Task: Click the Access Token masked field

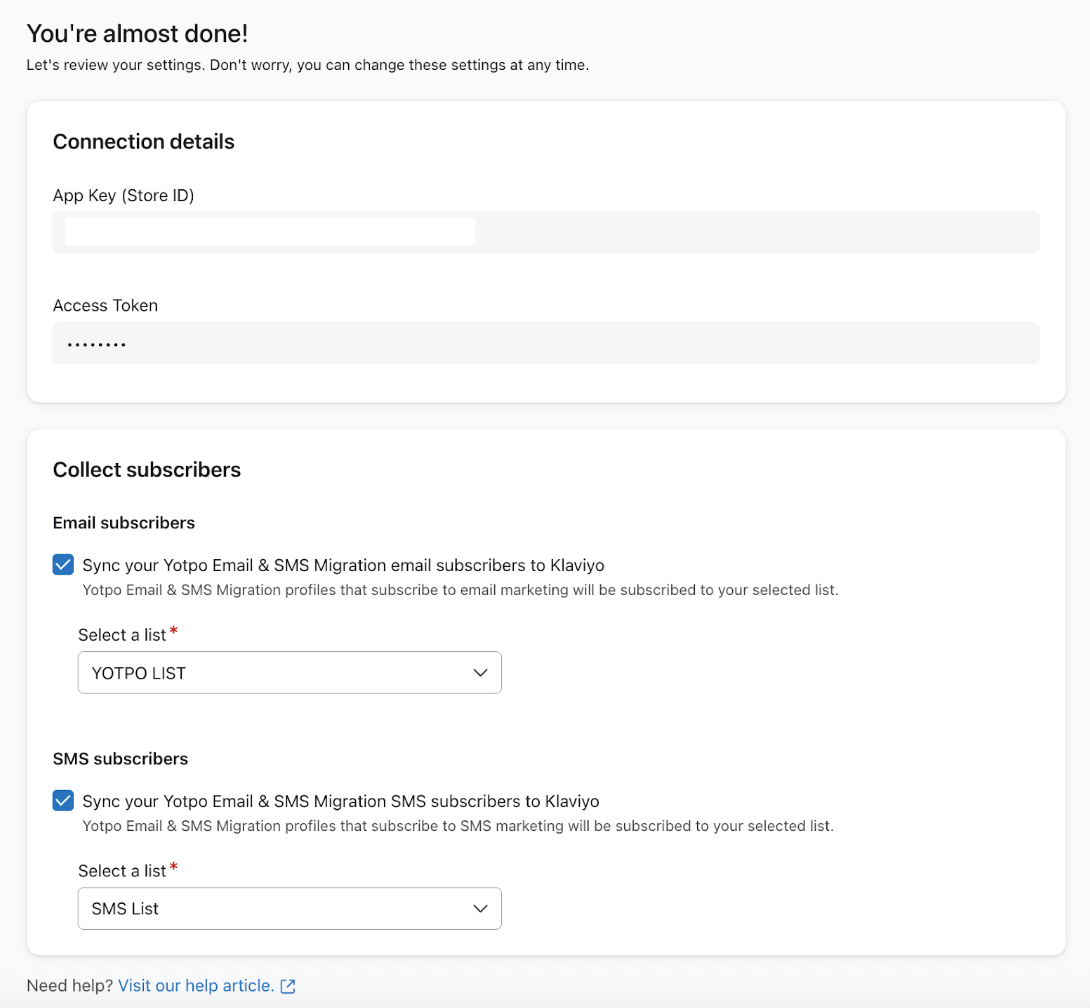Action: (545, 343)
